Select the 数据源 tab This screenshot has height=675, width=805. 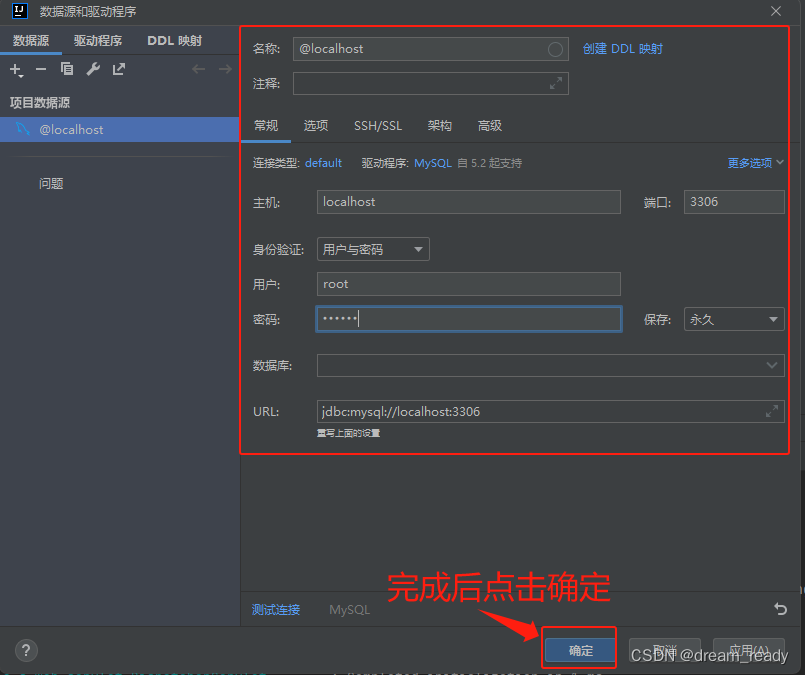(31, 41)
